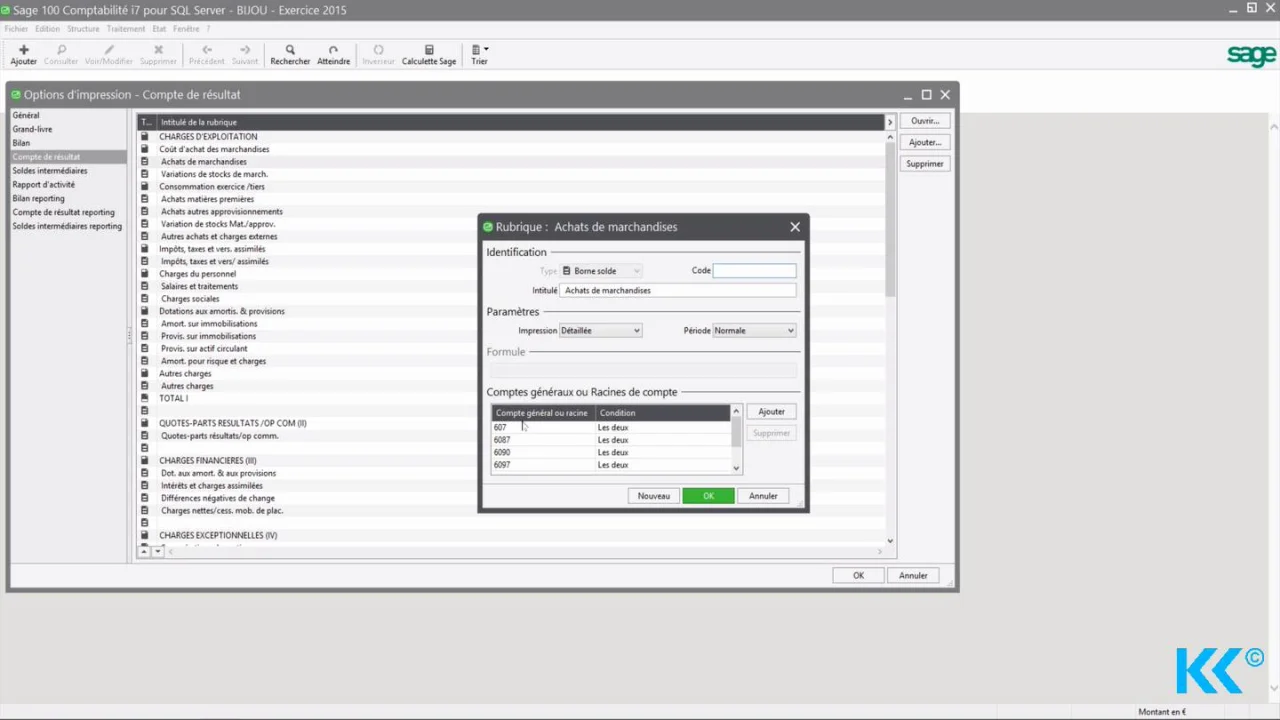1280x720 pixels.
Task: Click row icon beside Charges du personnel
Action: 144,274
